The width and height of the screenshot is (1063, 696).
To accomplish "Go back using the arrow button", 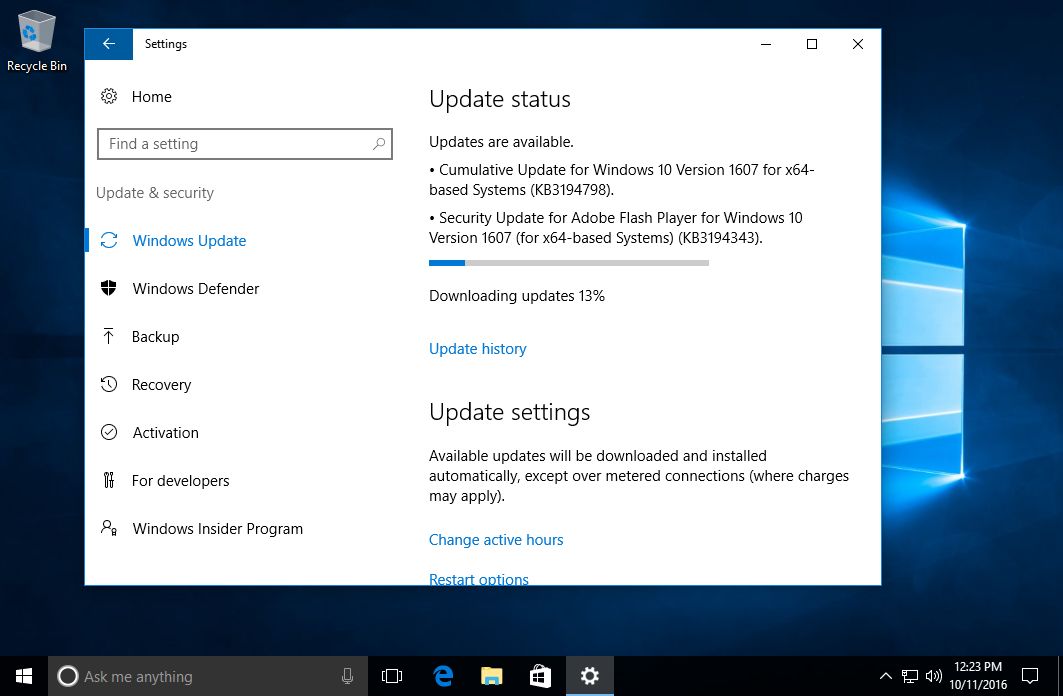I will (x=108, y=44).
